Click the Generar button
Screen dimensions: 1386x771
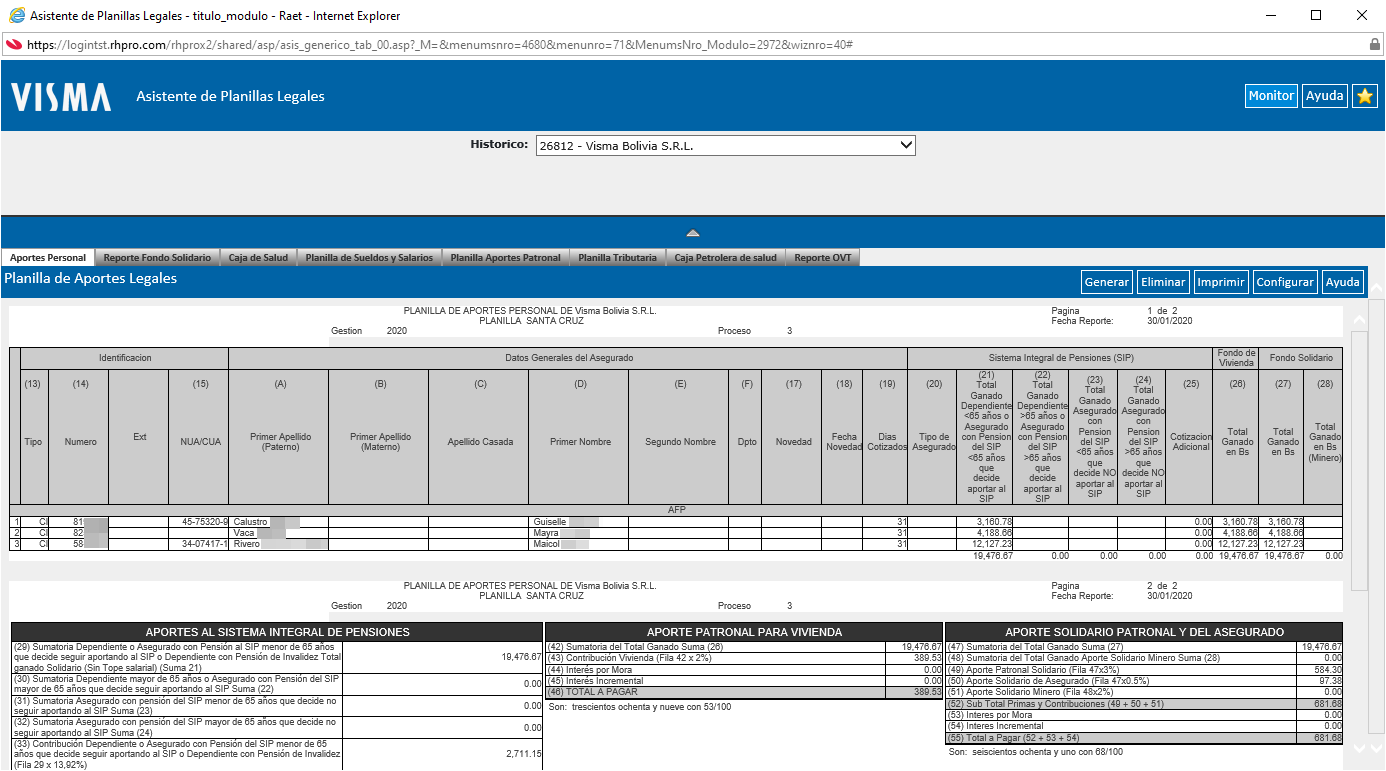pyautogui.click(x=1107, y=282)
